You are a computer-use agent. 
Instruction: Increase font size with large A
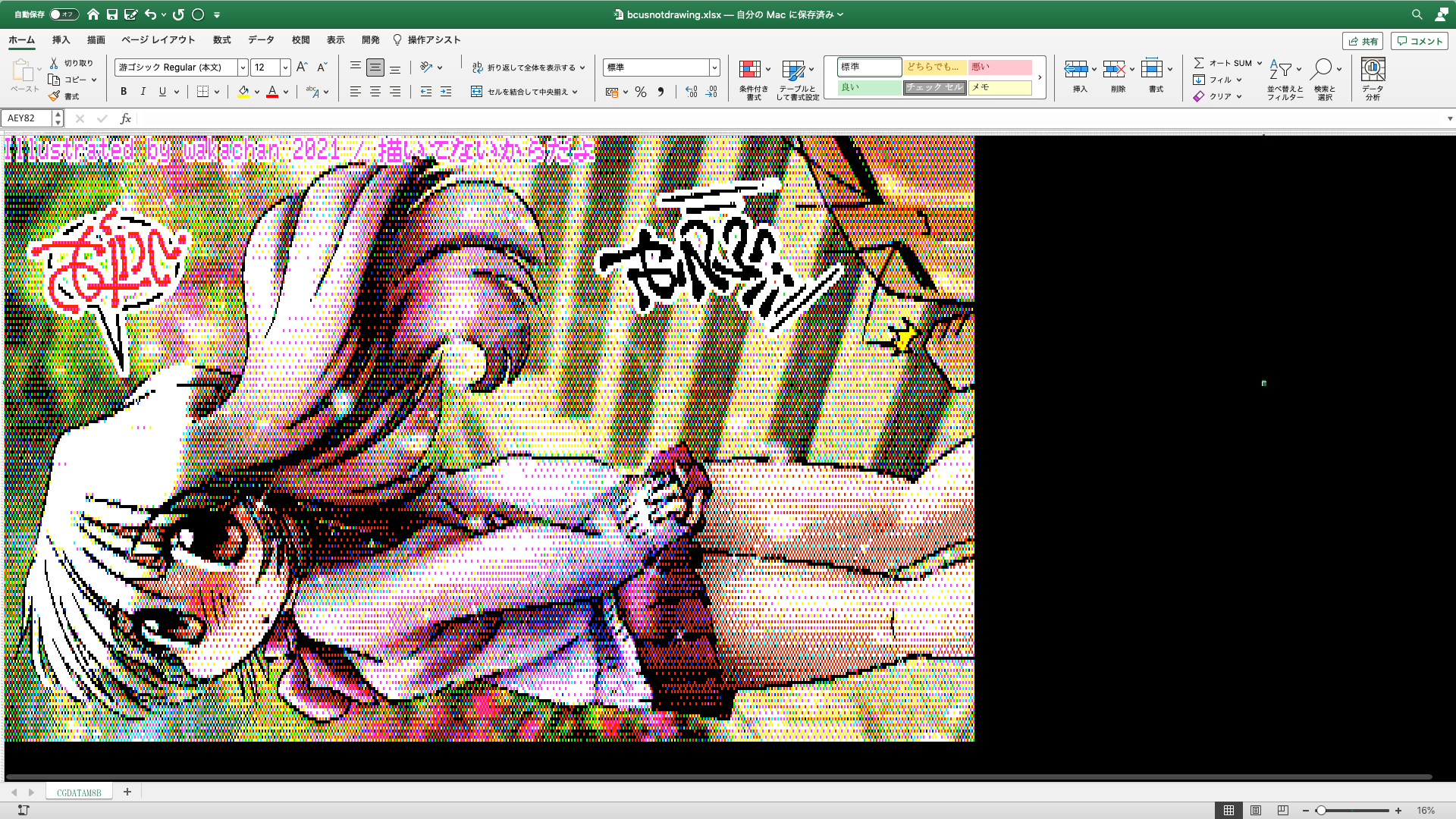click(302, 67)
